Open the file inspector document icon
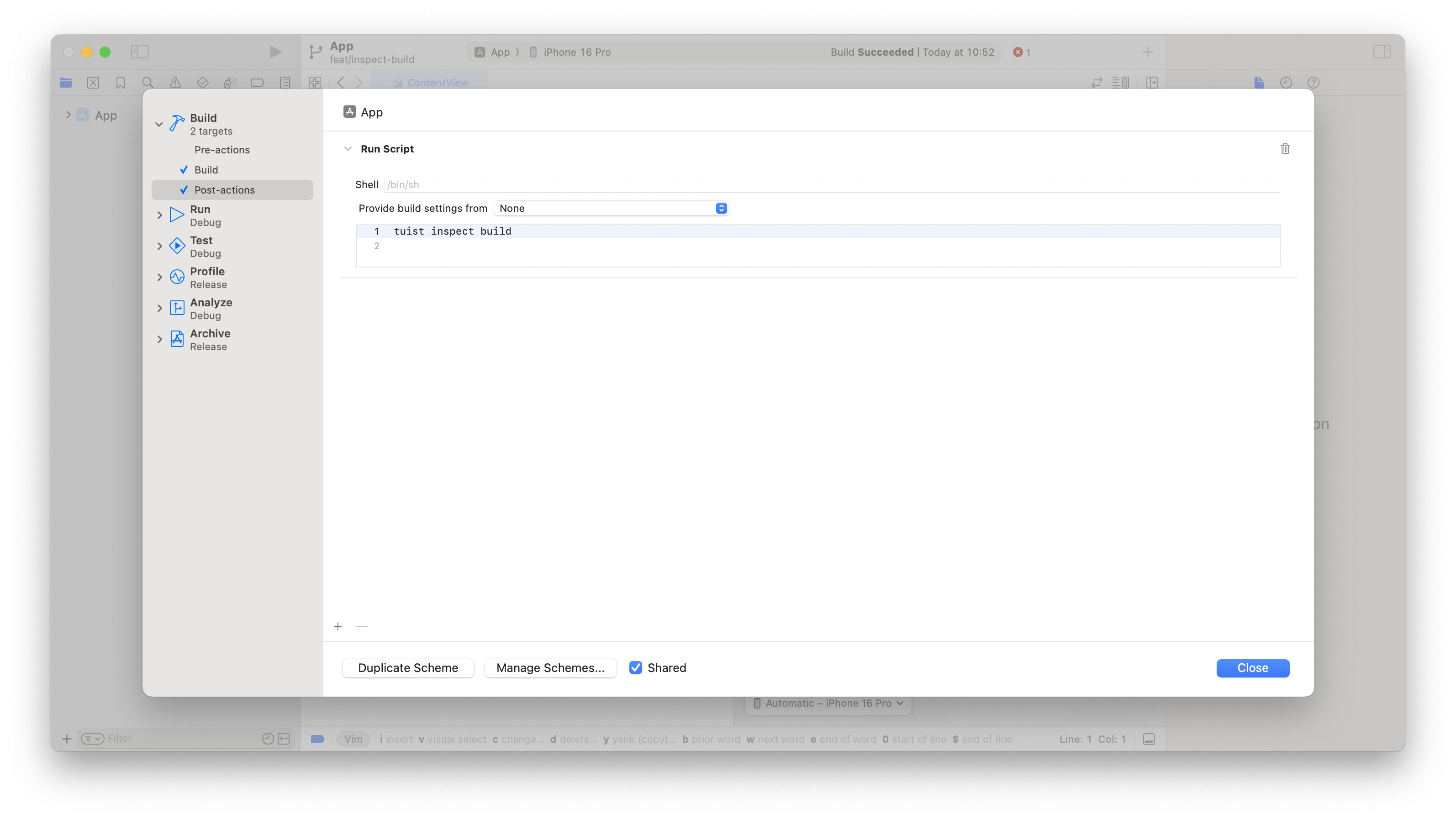 1259,83
